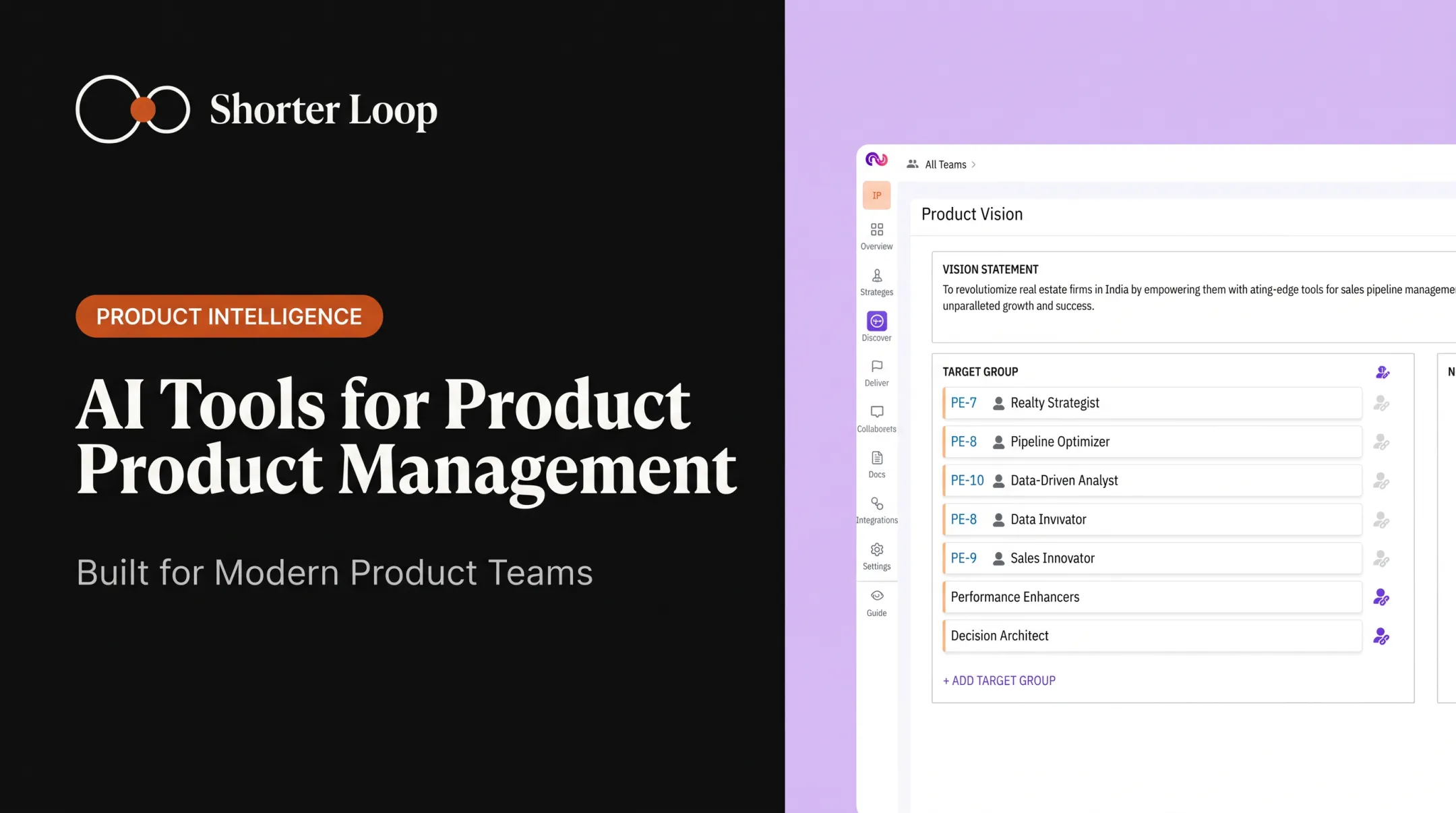The width and height of the screenshot is (1456, 813).
Task: Click the + ADD TARGET GROUP link
Action: click(x=999, y=681)
